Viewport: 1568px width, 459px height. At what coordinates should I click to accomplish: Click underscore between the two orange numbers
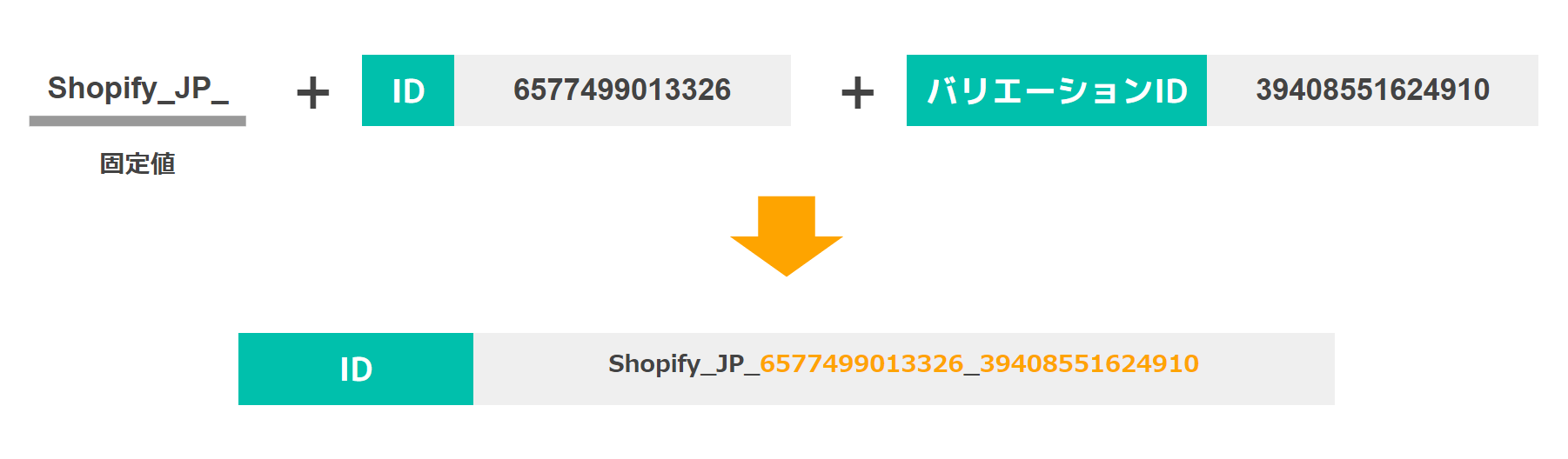click(972, 372)
